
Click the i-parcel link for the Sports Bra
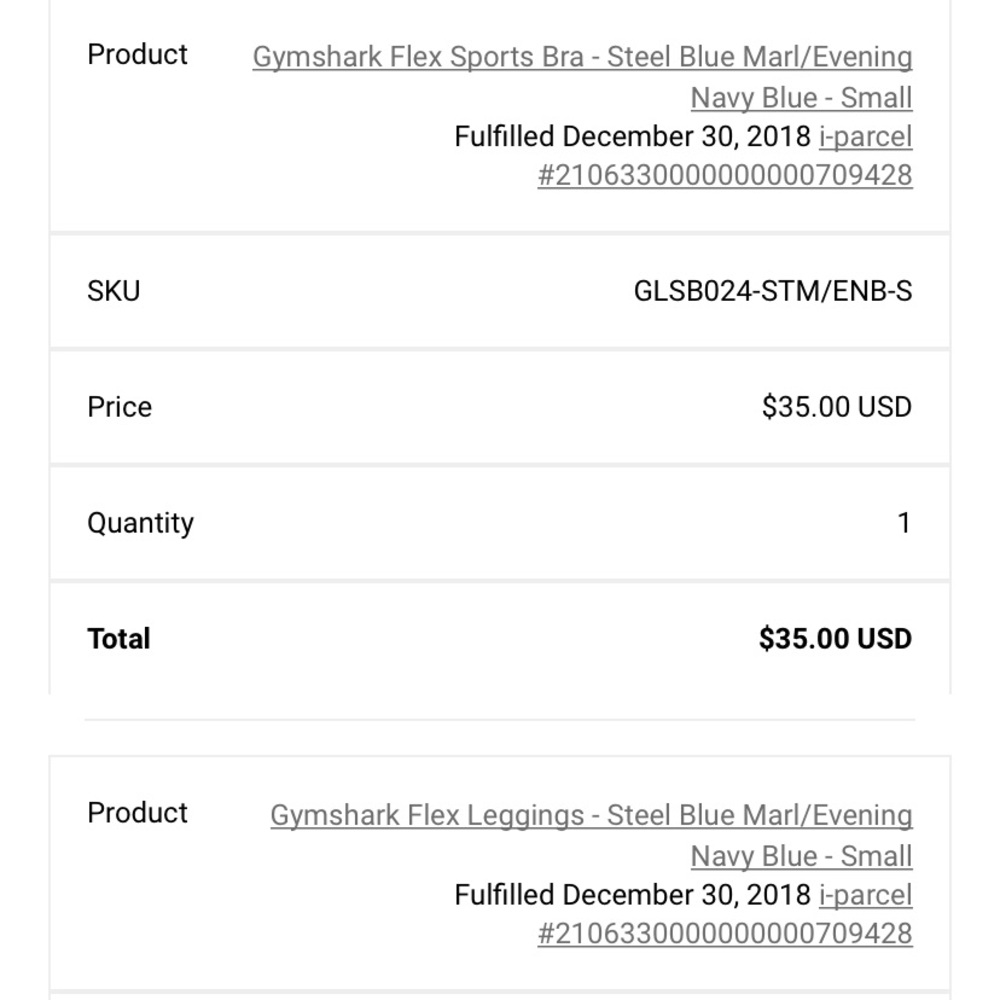point(865,136)
